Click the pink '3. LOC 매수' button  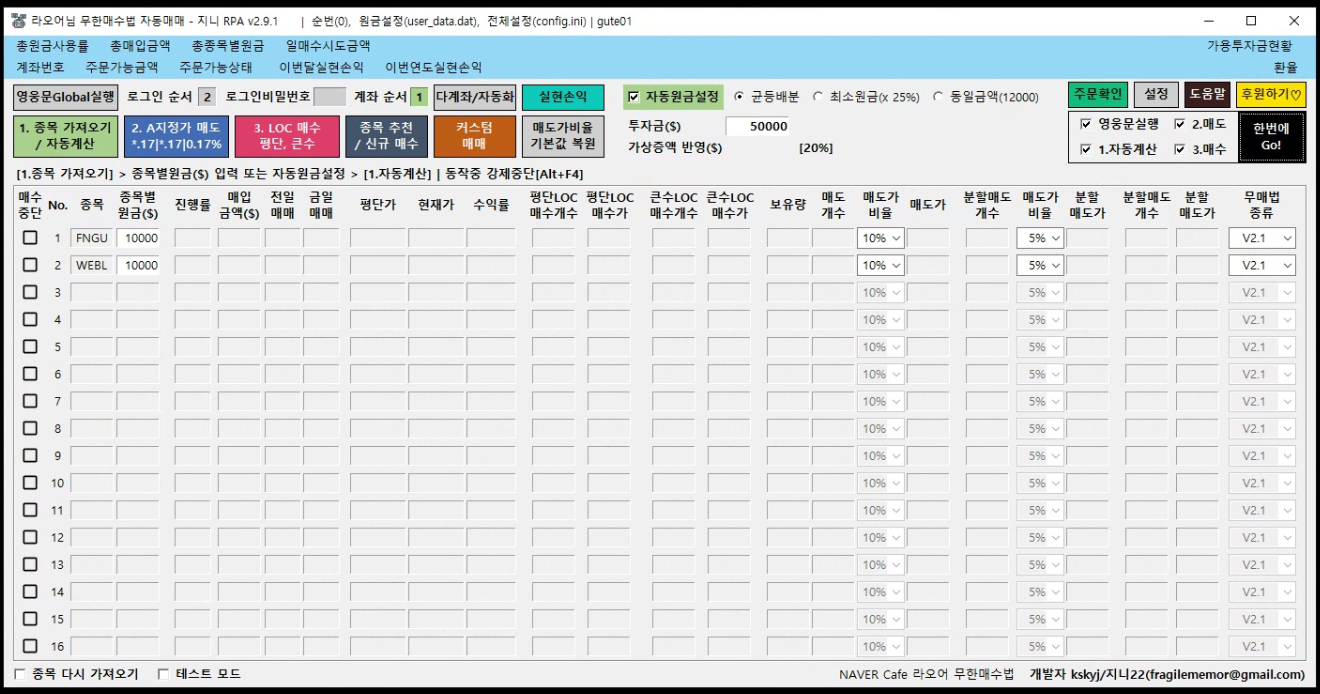pyautogui.click(x=286, y=136)
